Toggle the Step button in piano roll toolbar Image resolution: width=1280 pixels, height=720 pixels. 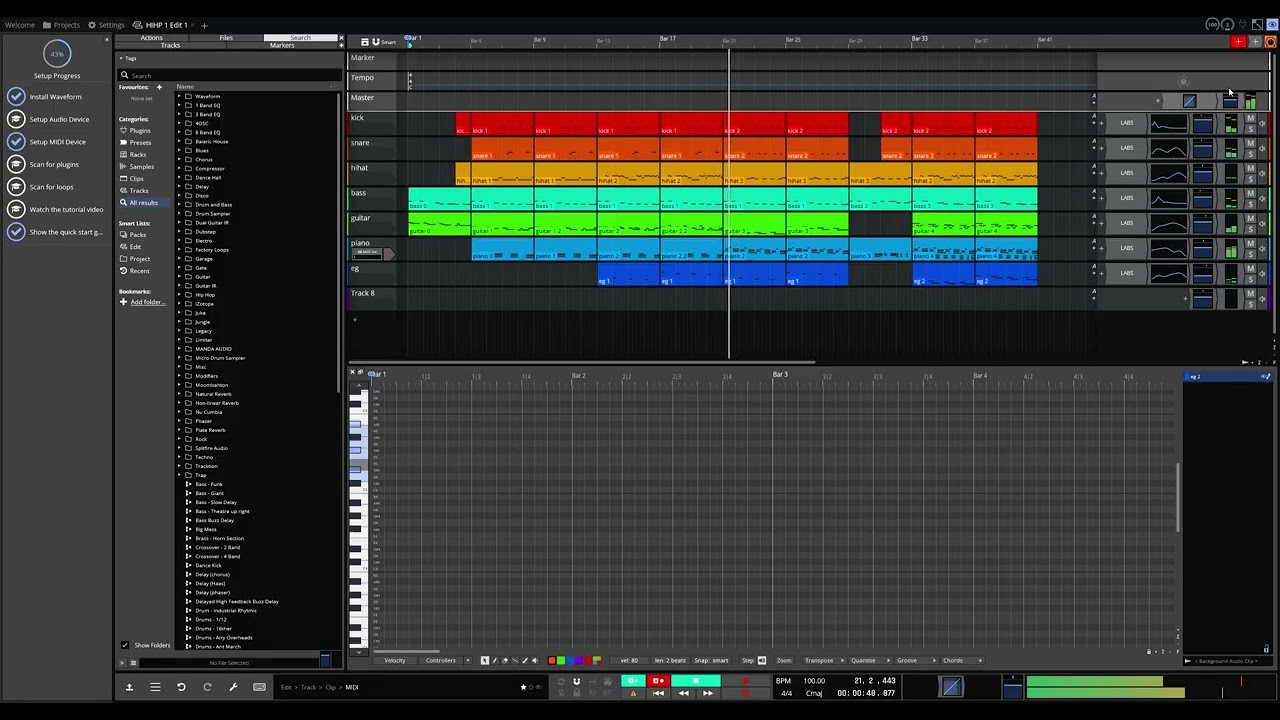click(x=747, y=660)
